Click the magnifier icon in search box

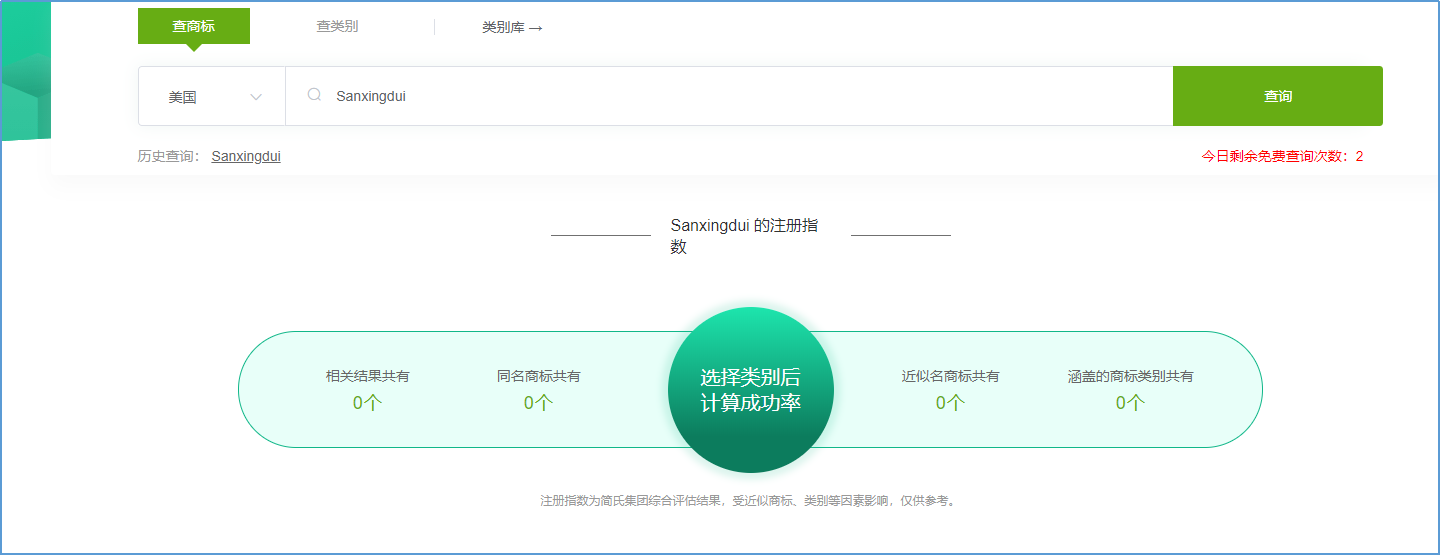(x=314, y=95)
